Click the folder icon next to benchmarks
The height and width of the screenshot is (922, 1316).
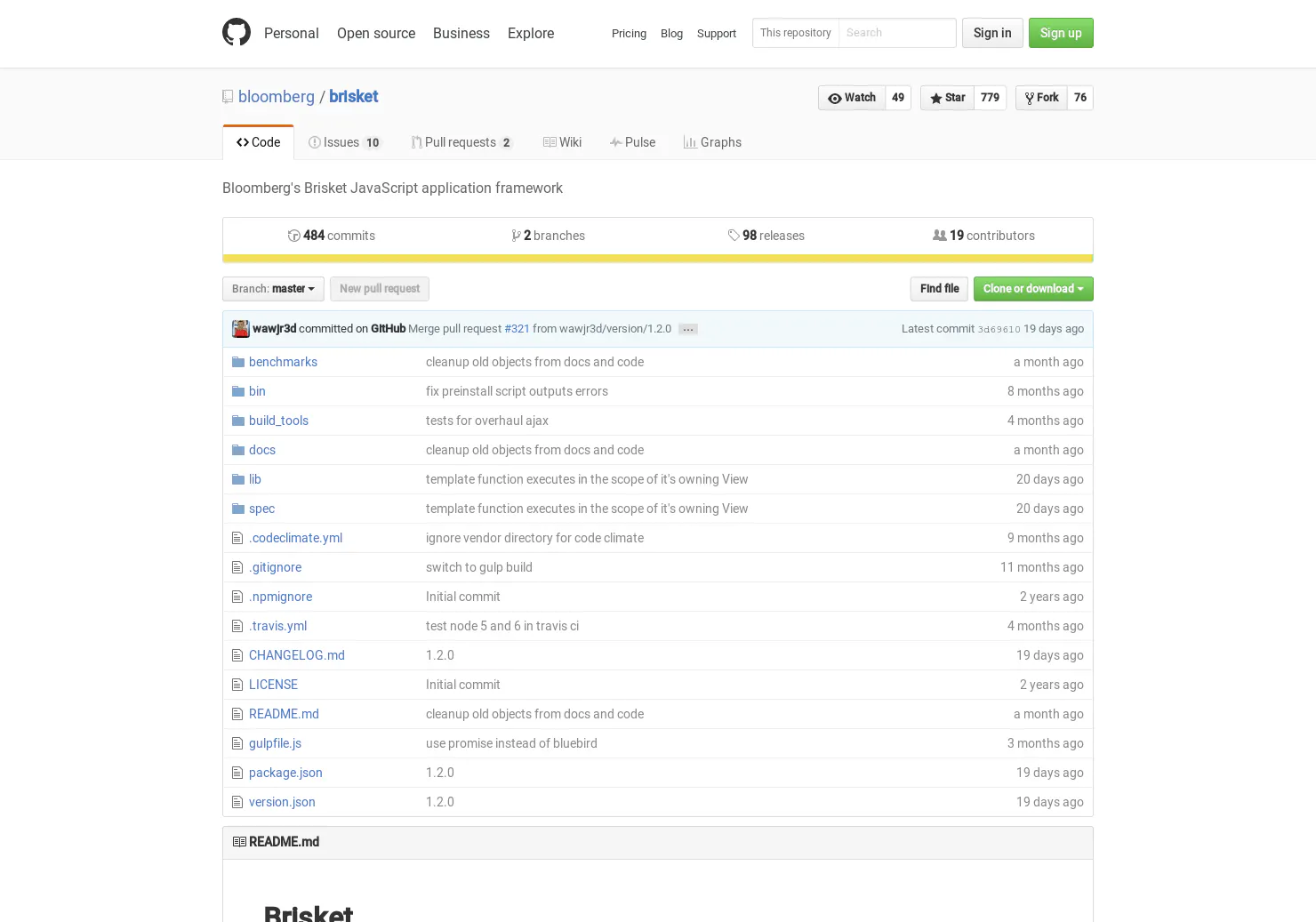(237, 362)
